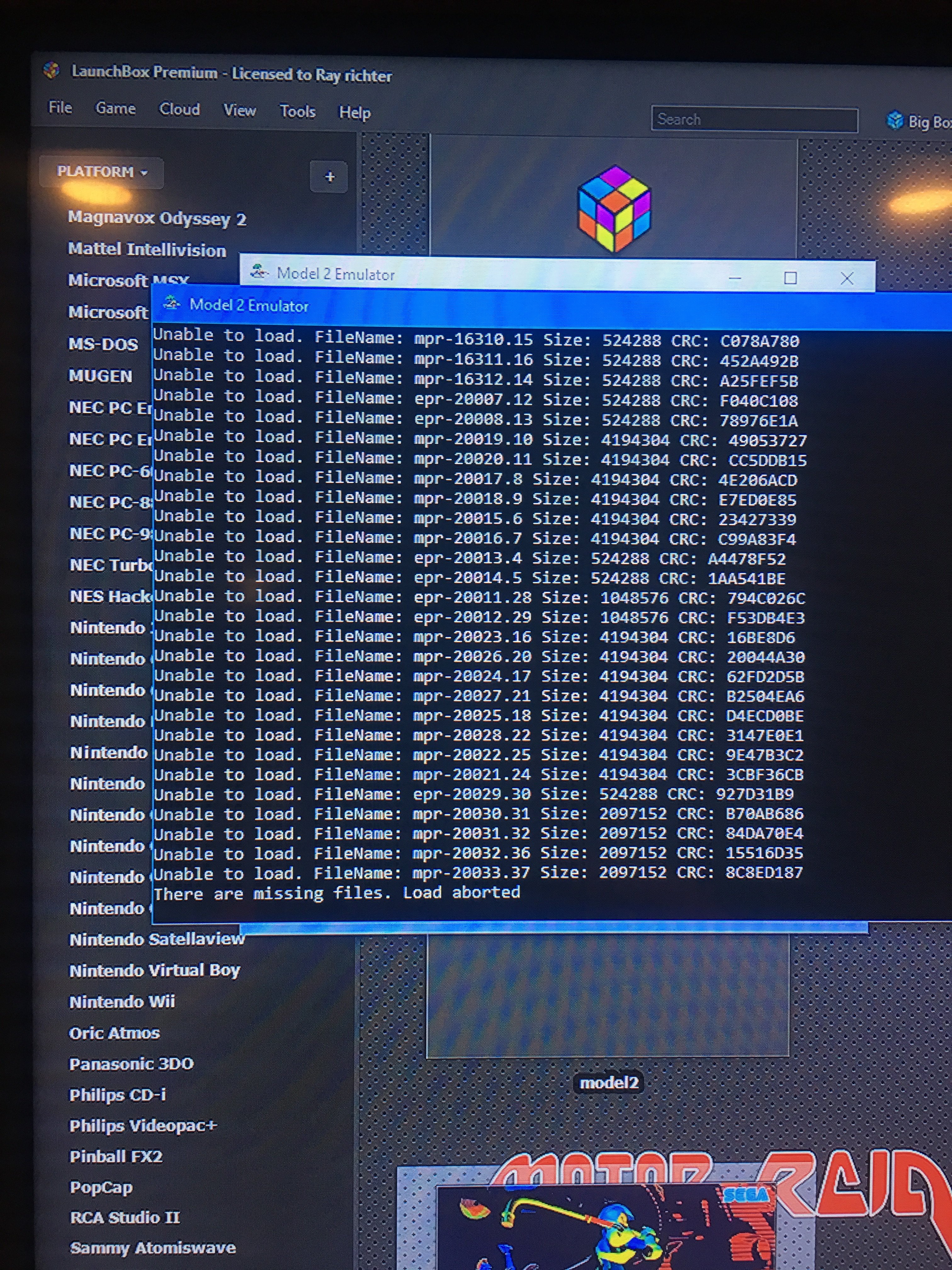Screen dimensions: 952x1270
Task: Click Model 2 Emulator icon in front window
Action: coord(172,303)
